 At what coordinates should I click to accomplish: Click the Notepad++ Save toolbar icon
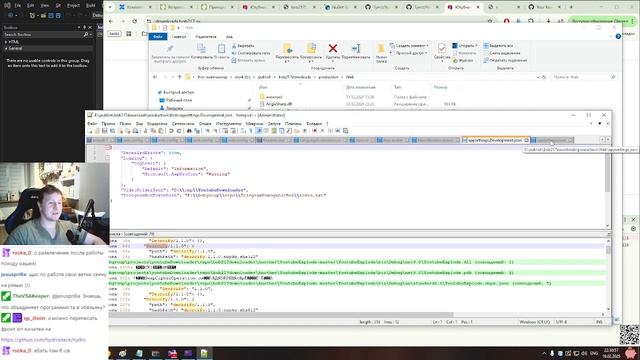[x=105, y=131]
